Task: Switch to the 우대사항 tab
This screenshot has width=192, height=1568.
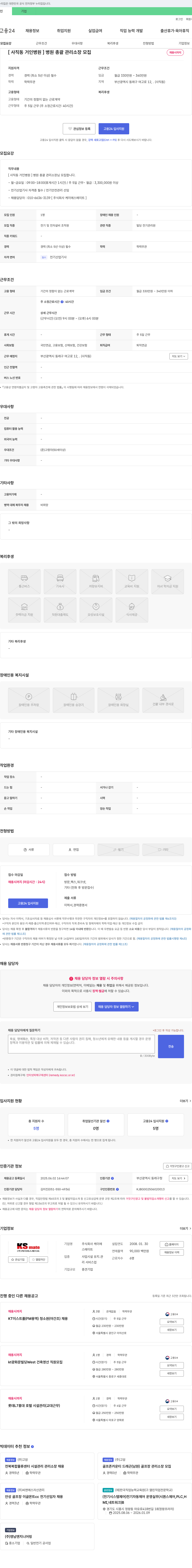Action: (77, 43)
